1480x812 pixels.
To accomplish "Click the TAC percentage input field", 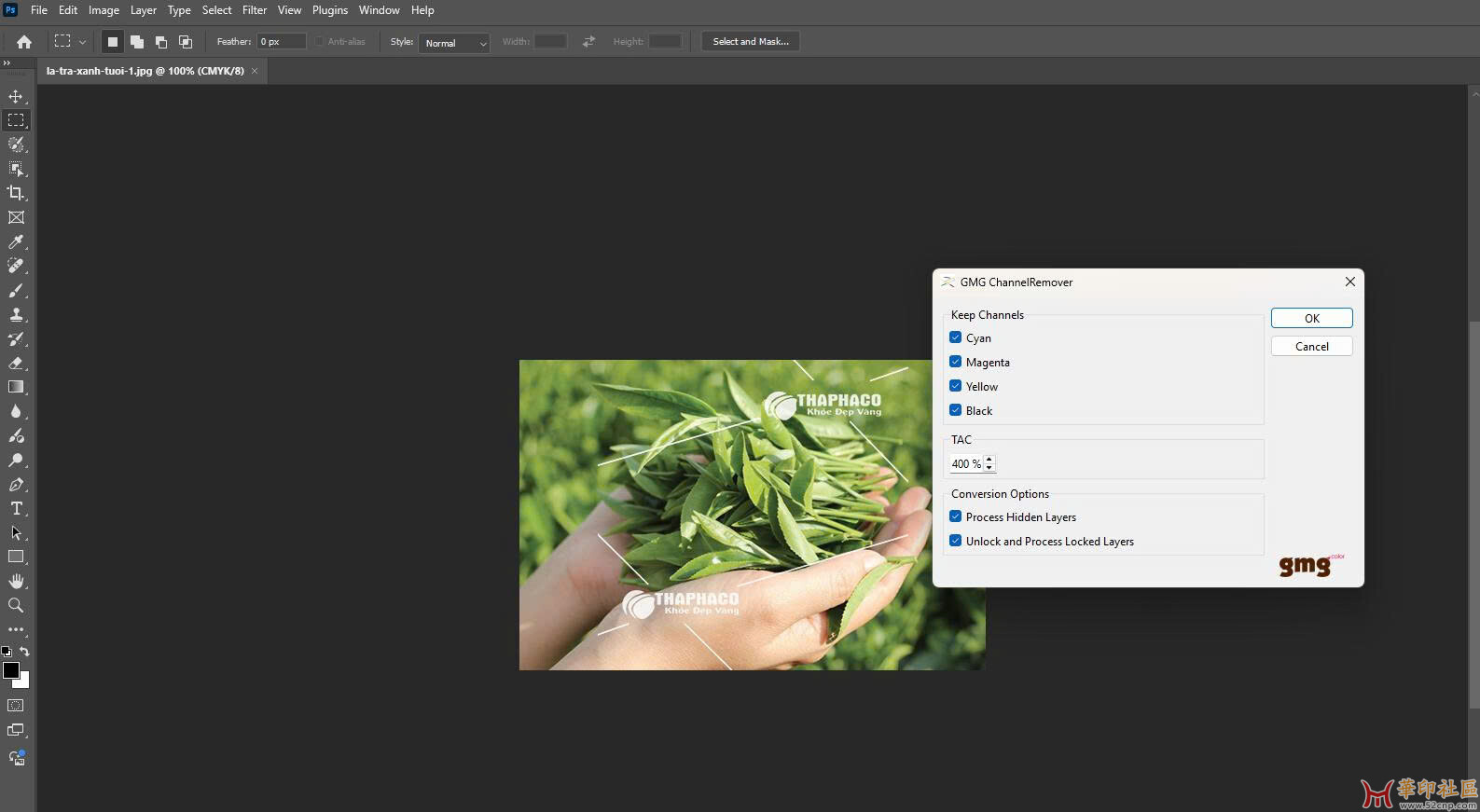I will click(966, 463).
